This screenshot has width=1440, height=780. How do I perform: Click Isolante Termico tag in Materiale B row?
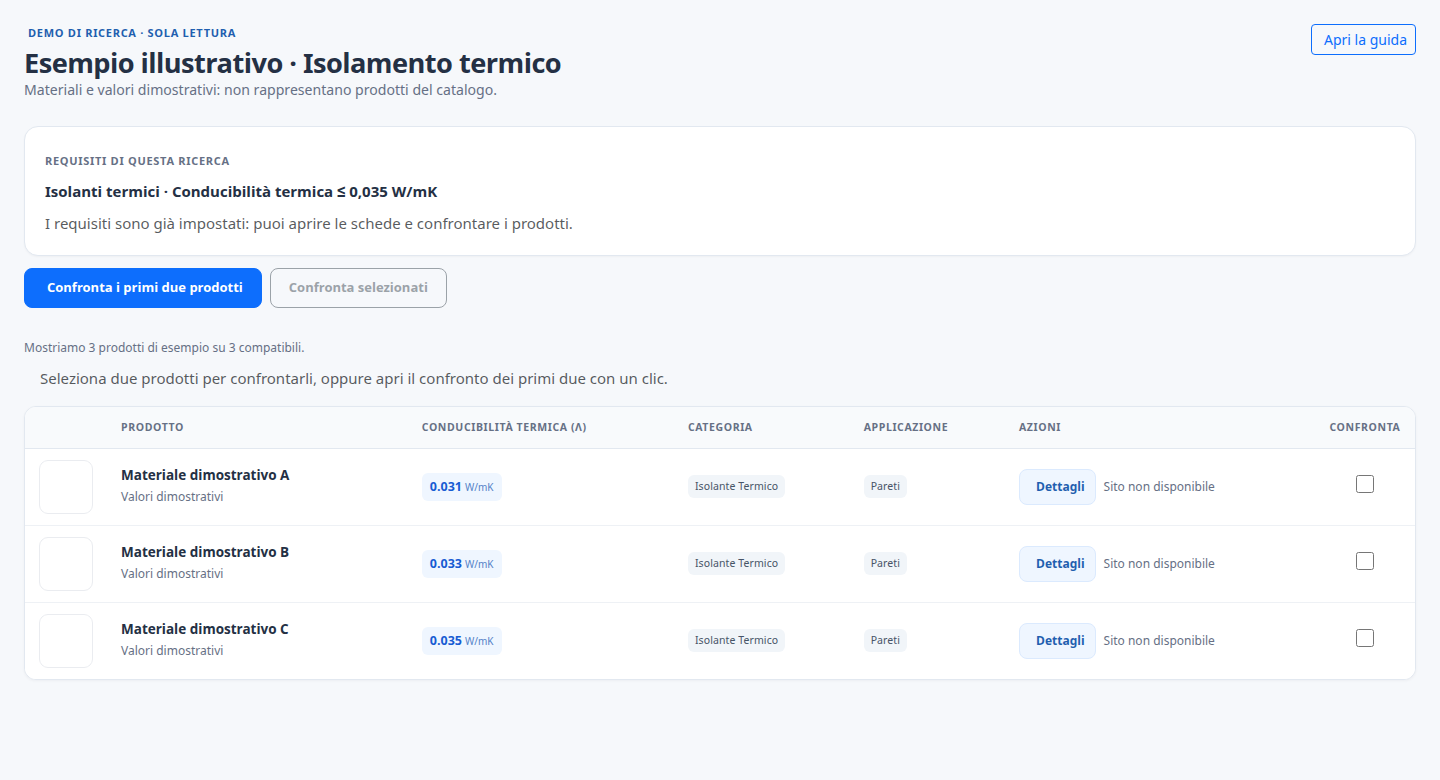[x=736, y=564]
